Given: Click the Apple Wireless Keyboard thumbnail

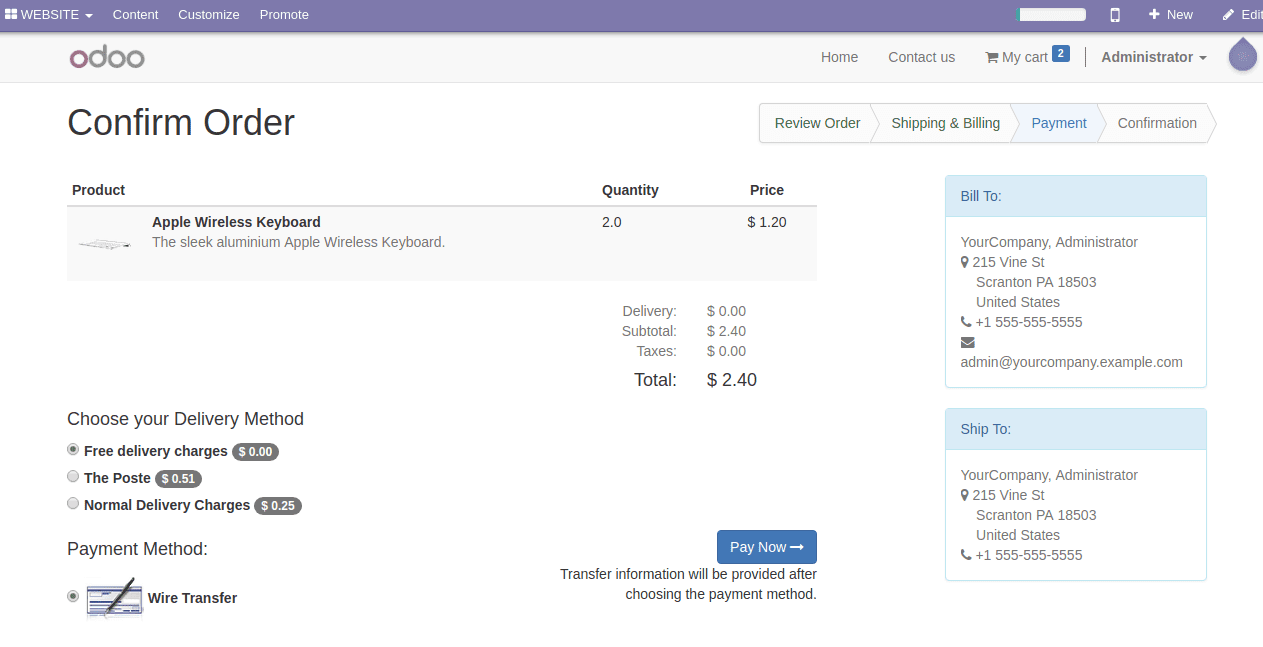Looking at the screenshot, I should pos(105,243).
